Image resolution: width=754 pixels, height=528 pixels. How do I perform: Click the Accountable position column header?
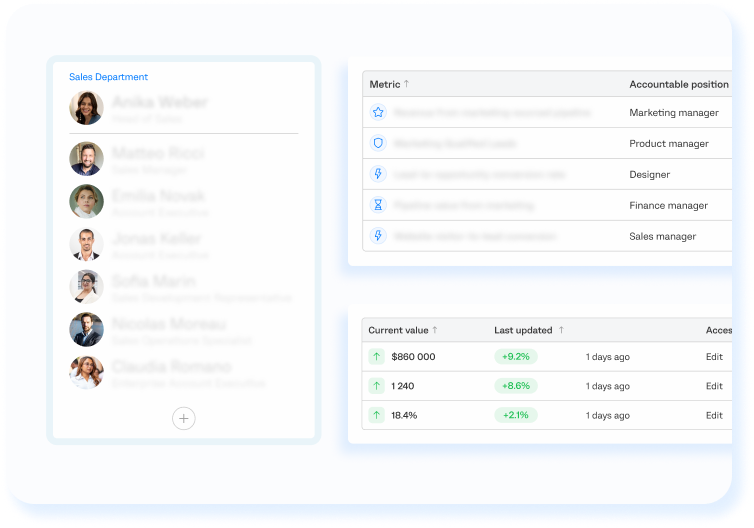pos(679,84)
